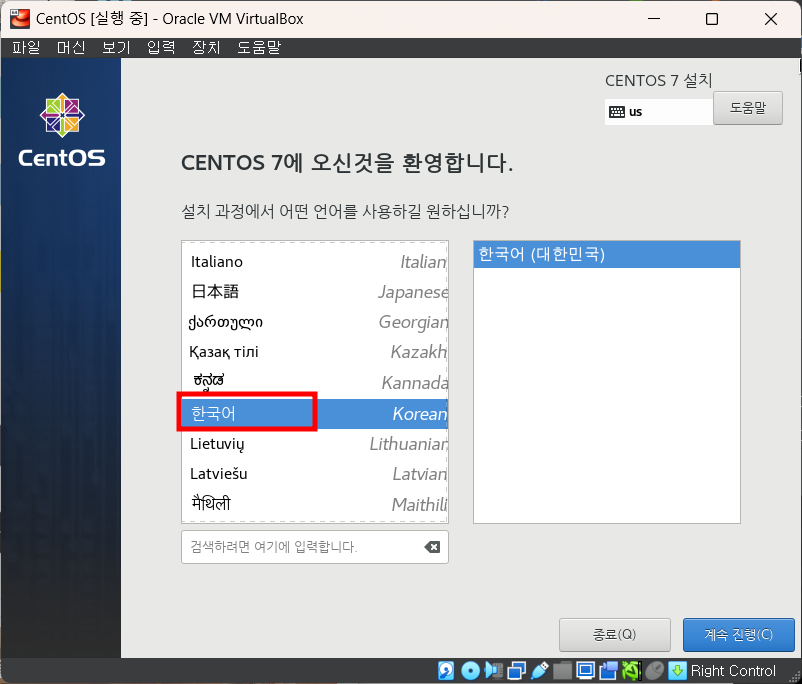The height and width of the screenshot is (684, 802).
Task: Click the USB devices icon in status bar
Action: [x=540, y=670]
